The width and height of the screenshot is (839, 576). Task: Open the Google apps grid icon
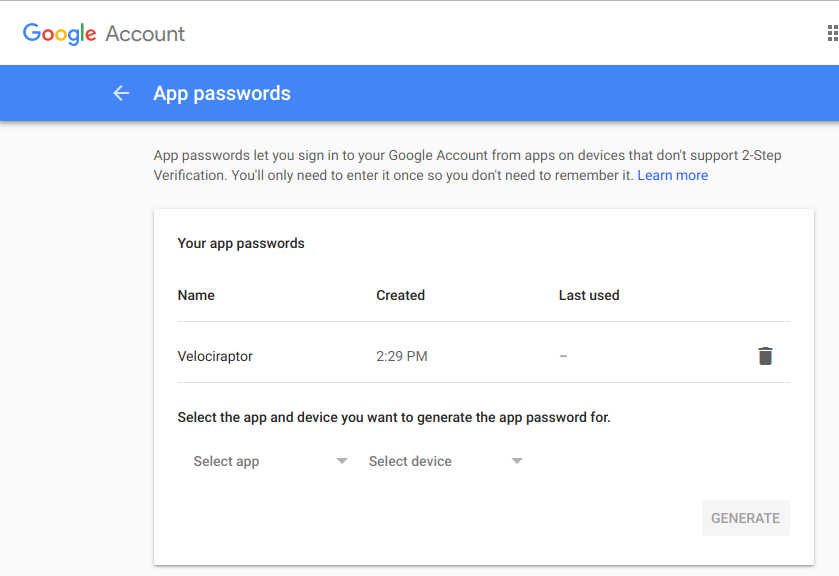pos(832,33)
